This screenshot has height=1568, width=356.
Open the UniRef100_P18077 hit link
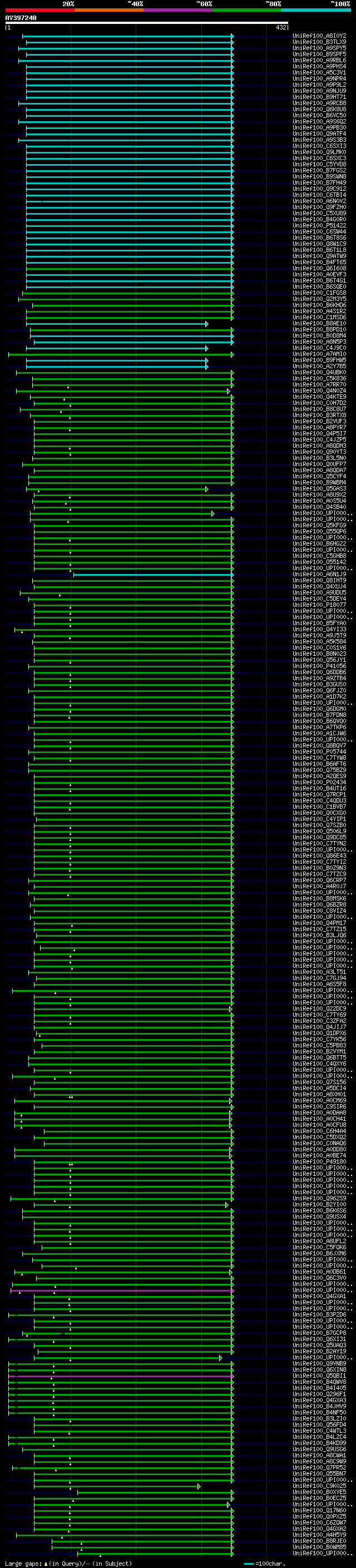(319, 605)
